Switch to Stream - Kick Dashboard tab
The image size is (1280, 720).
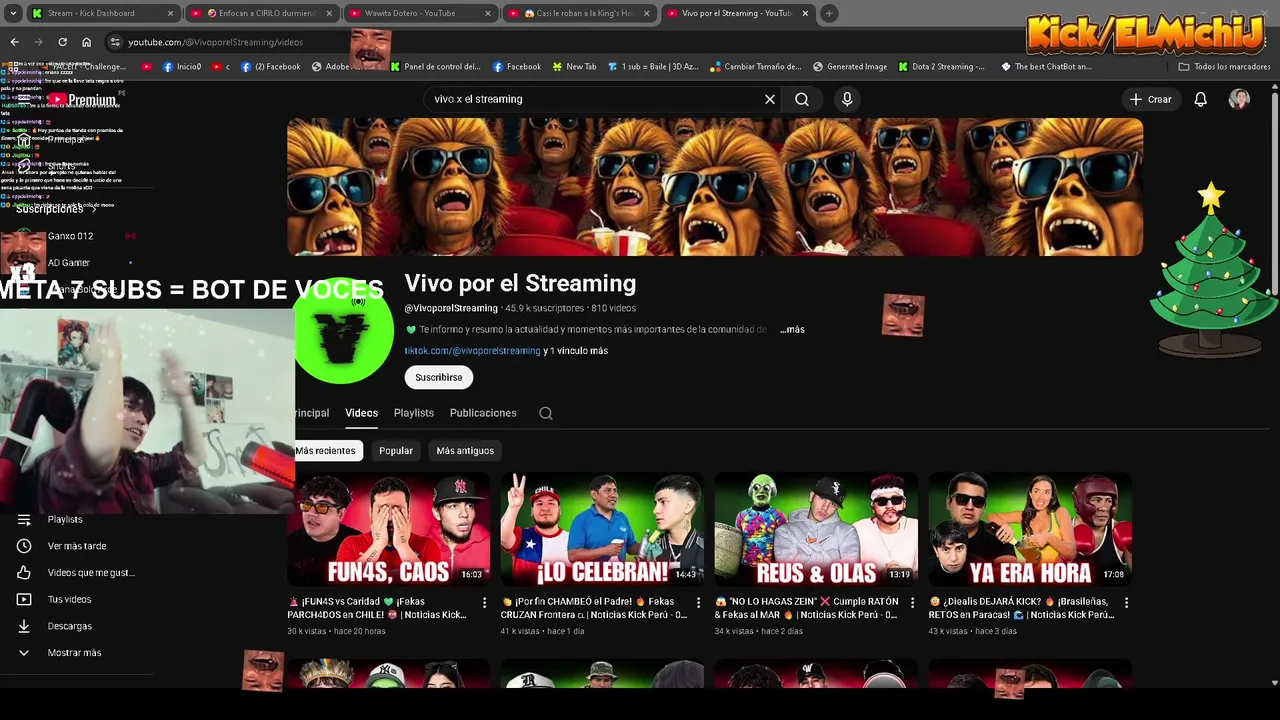click(x=103, y=13)
